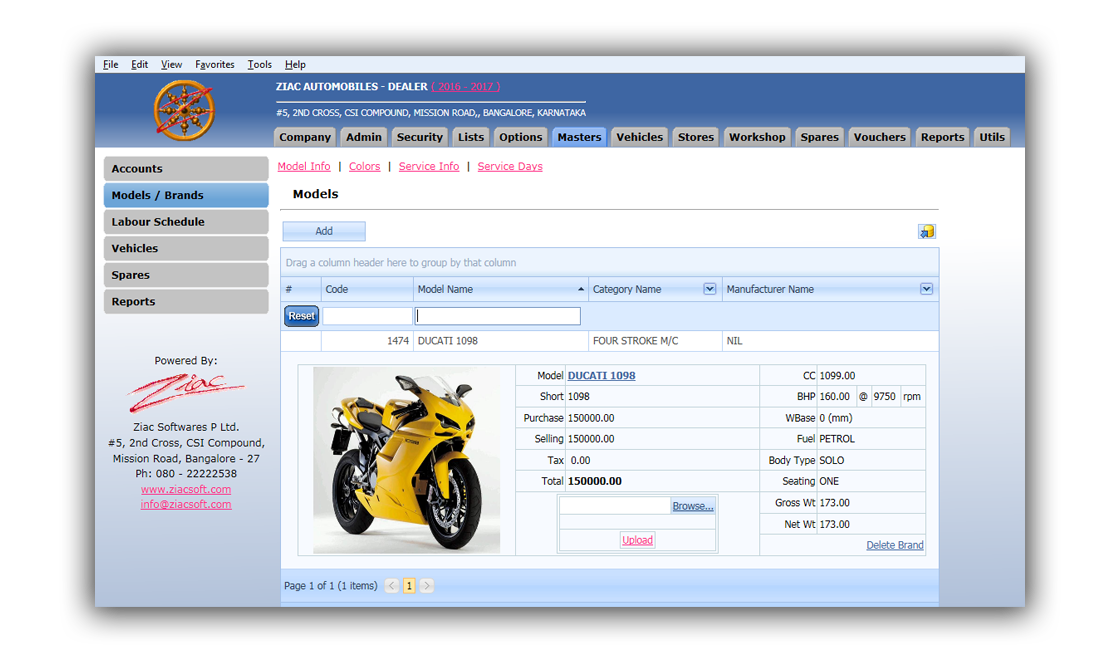Viewport: 1120px width, 663px height.
Task: Click the file path field beside Browse
Action: tap(614, 506)
